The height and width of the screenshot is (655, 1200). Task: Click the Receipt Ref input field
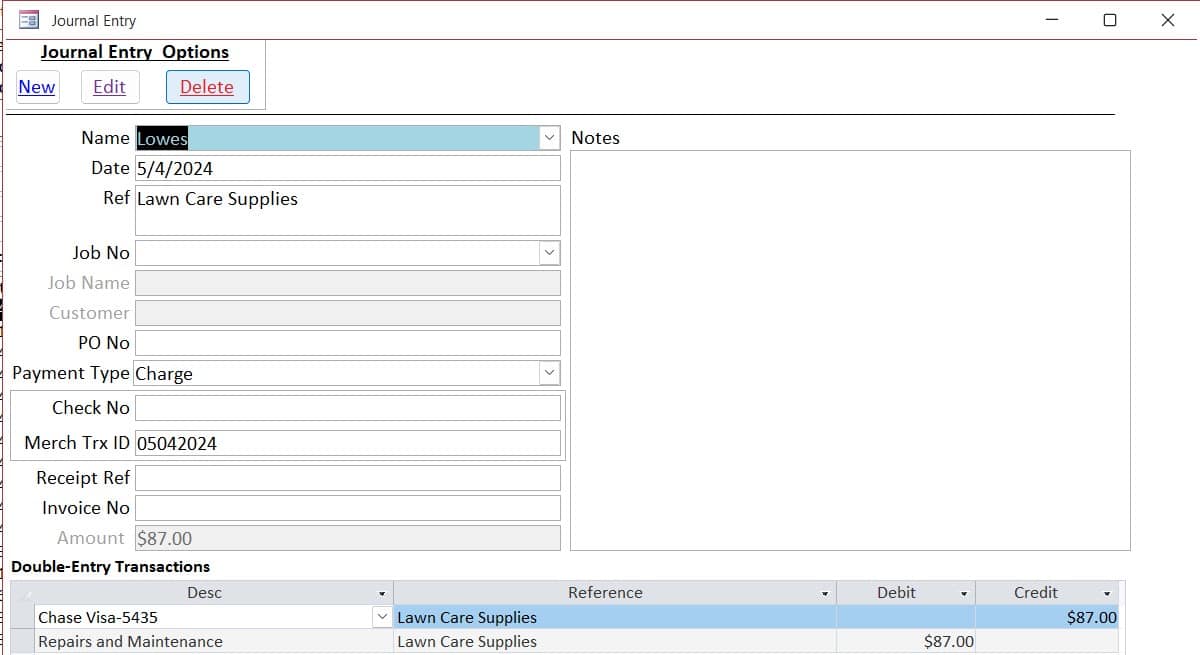coord(348,478)
